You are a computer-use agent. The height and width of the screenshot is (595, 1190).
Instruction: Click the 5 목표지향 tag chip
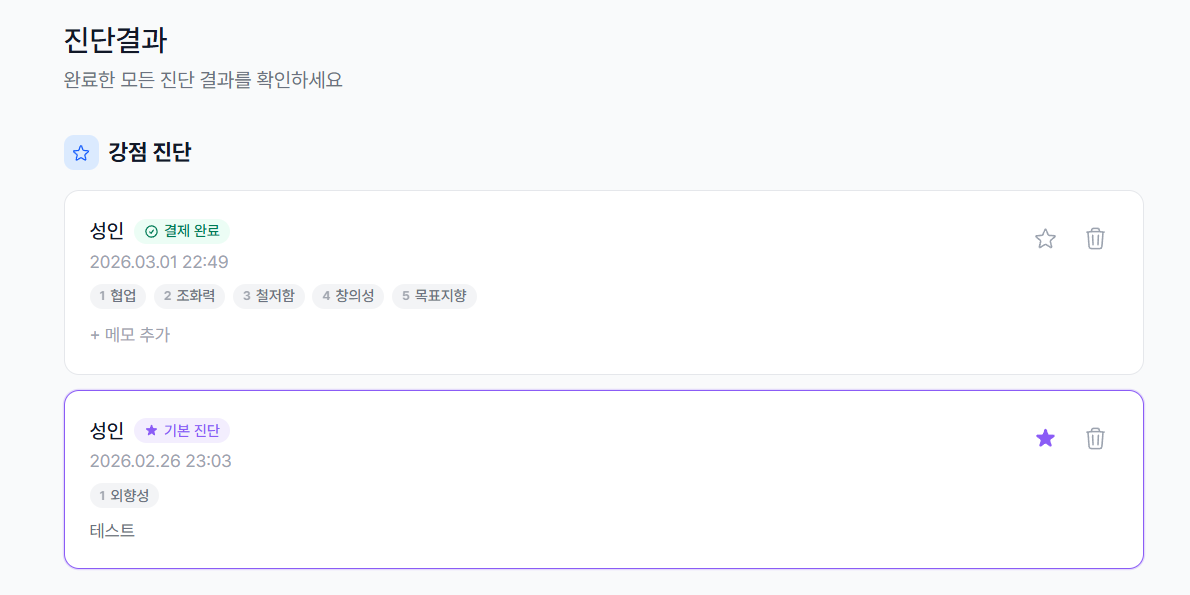tap(436, 296)
